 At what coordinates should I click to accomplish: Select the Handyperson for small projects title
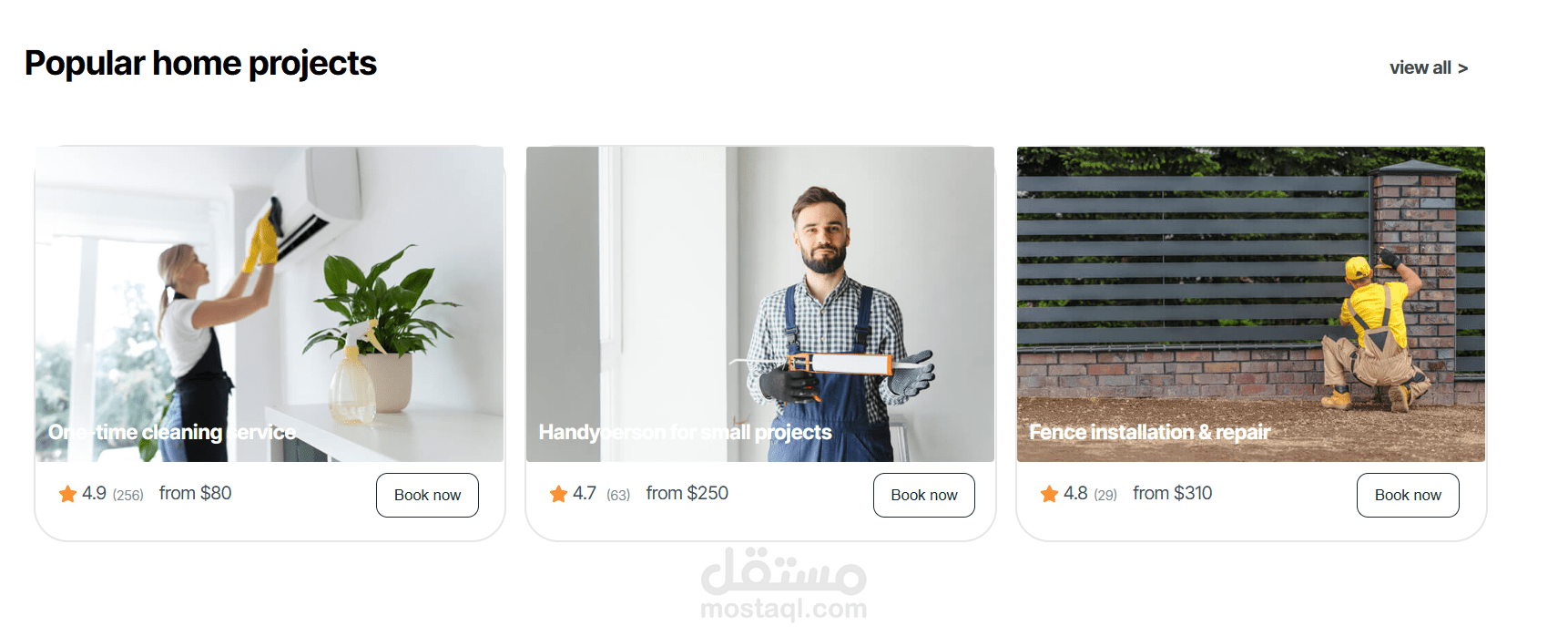pyautogui.click(x=685, y=432)
